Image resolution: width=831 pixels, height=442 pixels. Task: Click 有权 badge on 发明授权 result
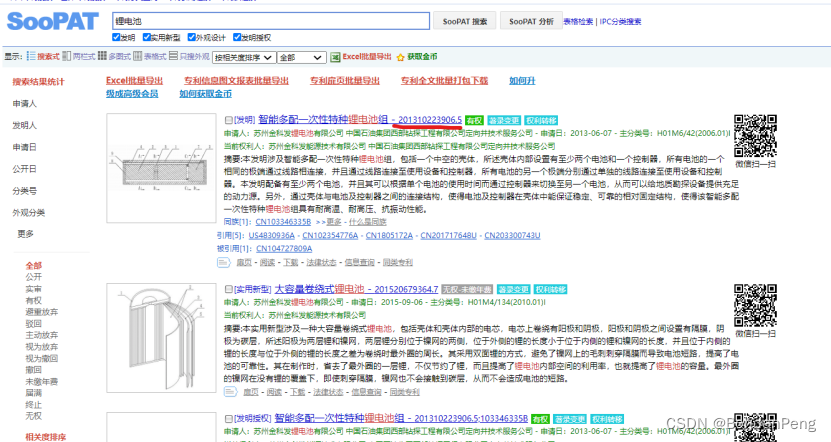coord(540,419)
